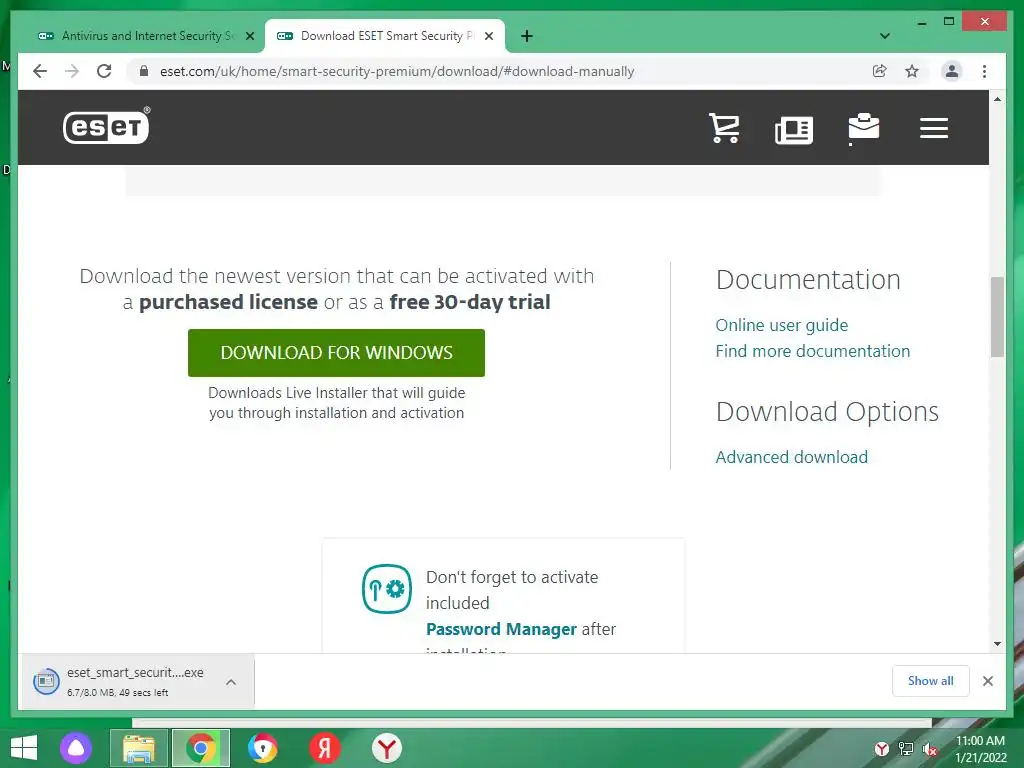This screenshot has height=768, width=1024.
Task: Click the Yandex tray icon
Action: 882,748
